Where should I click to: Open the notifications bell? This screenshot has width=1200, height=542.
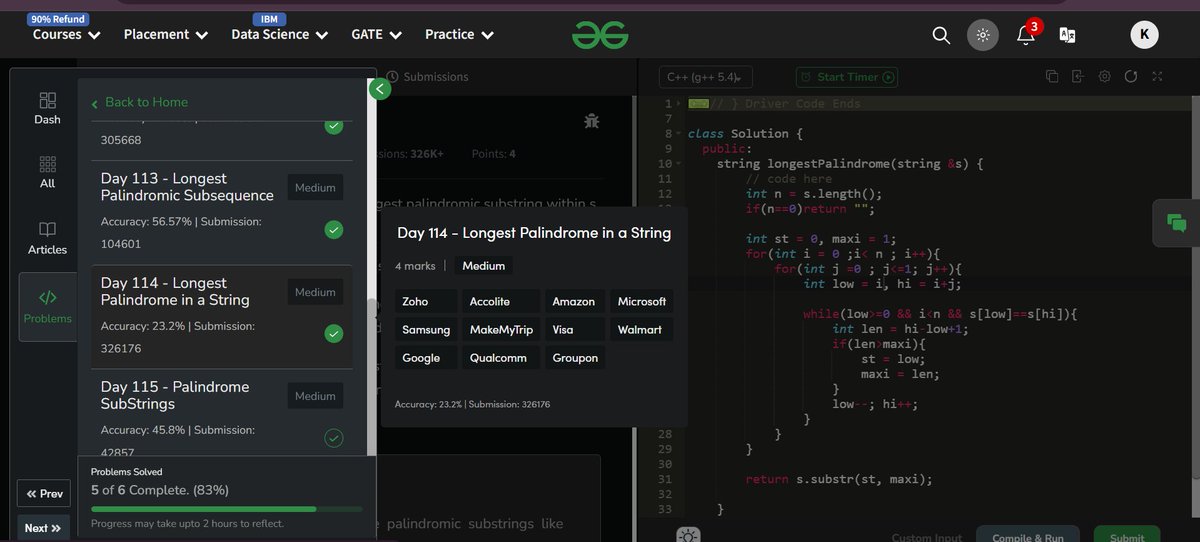[x=1026, y=35]
